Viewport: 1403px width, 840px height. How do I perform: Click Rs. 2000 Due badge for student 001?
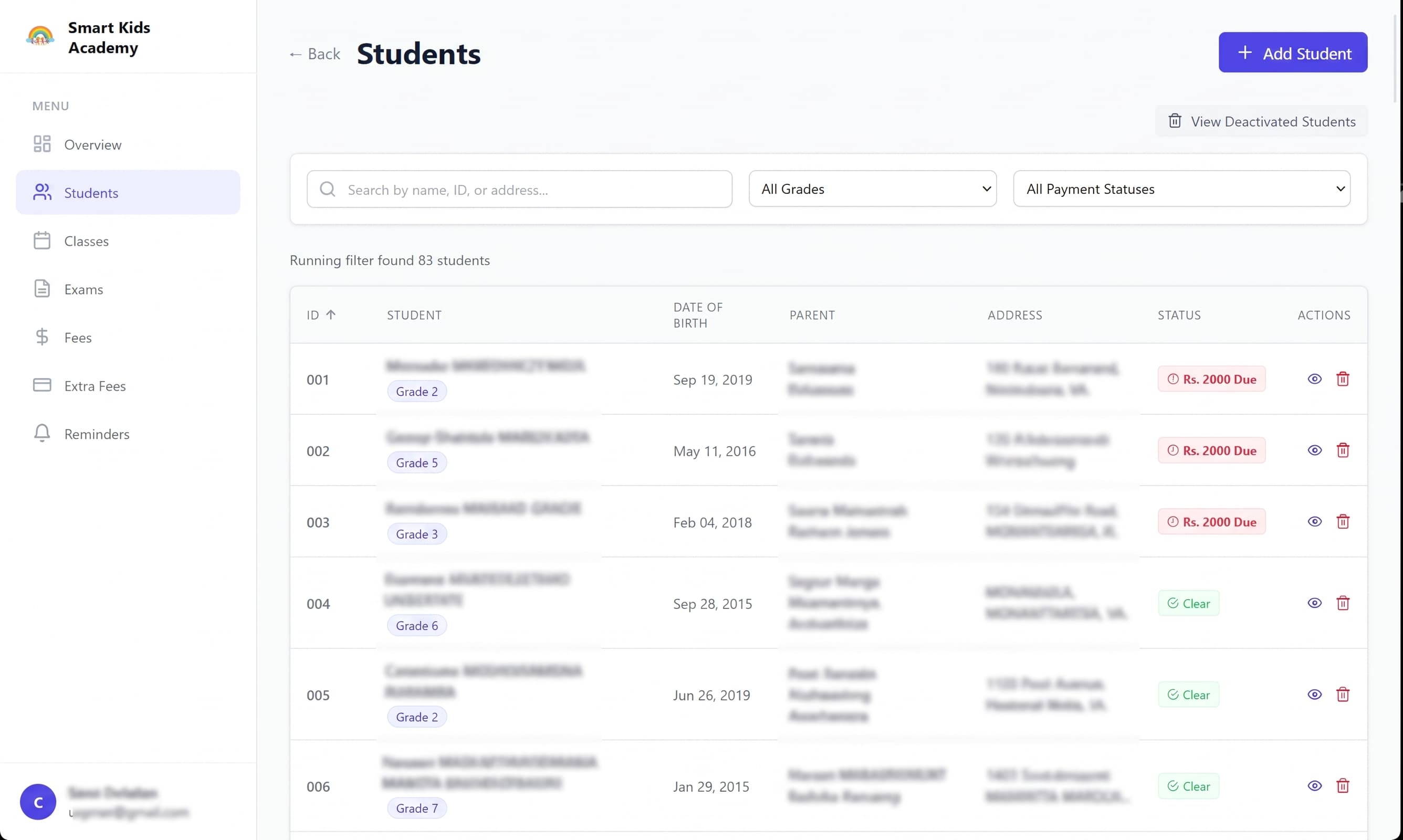(x=1211, y=379)
